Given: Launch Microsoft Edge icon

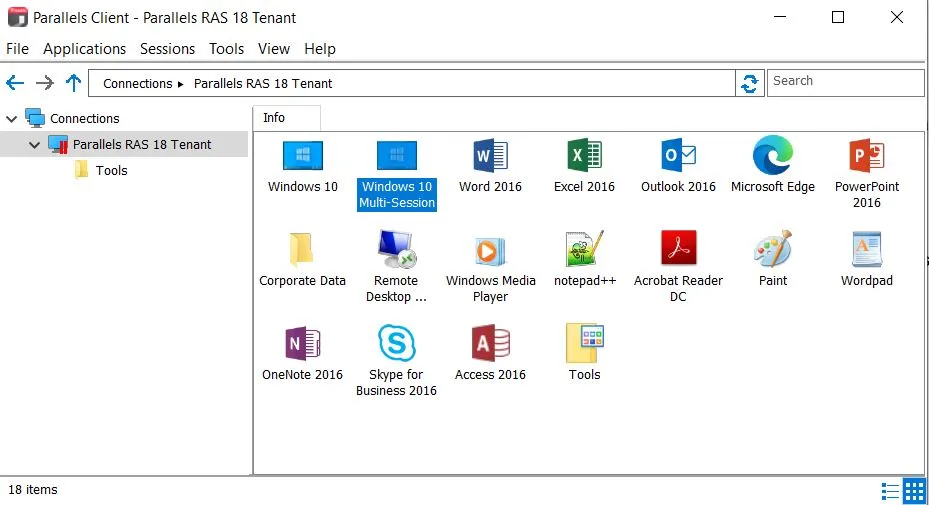Looking at the screenshot, I should (772, 157).
